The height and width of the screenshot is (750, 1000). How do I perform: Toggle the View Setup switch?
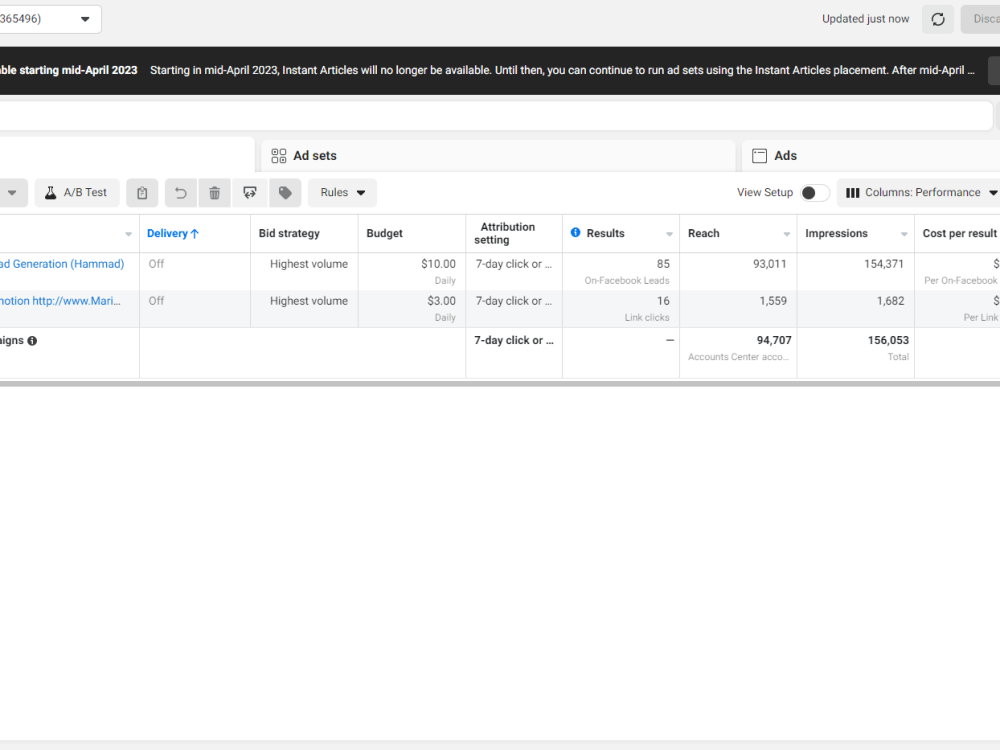pos(814,193)
